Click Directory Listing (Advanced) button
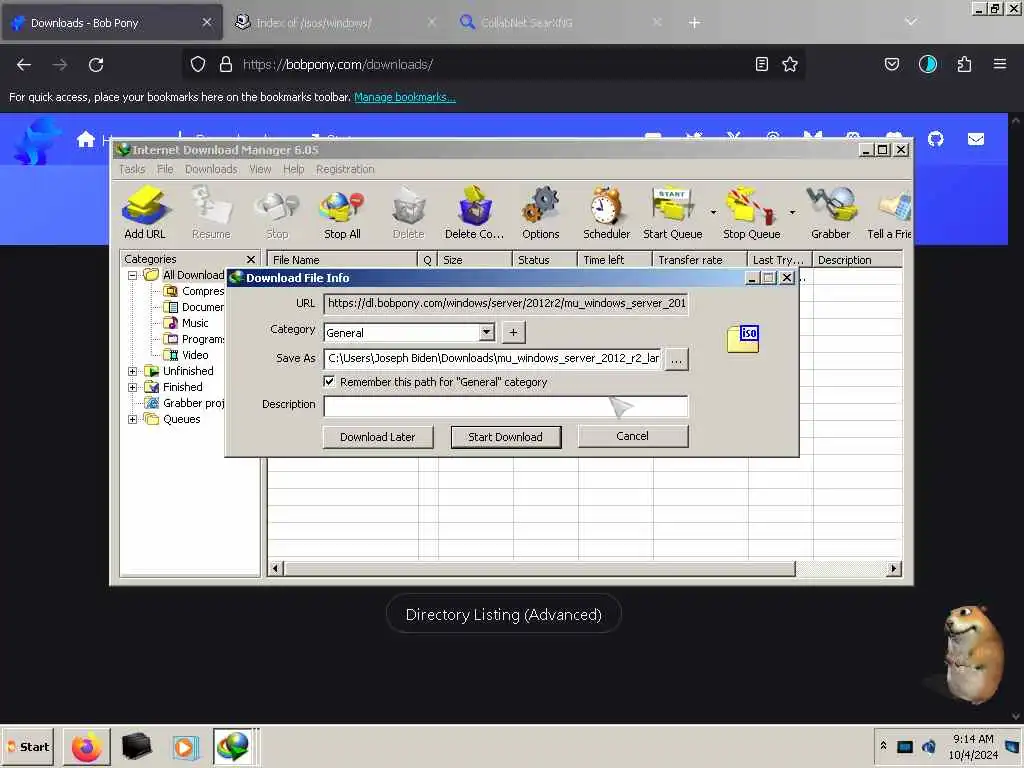The width and height of the screenshot is (1024, 768). tap(504, 615)
